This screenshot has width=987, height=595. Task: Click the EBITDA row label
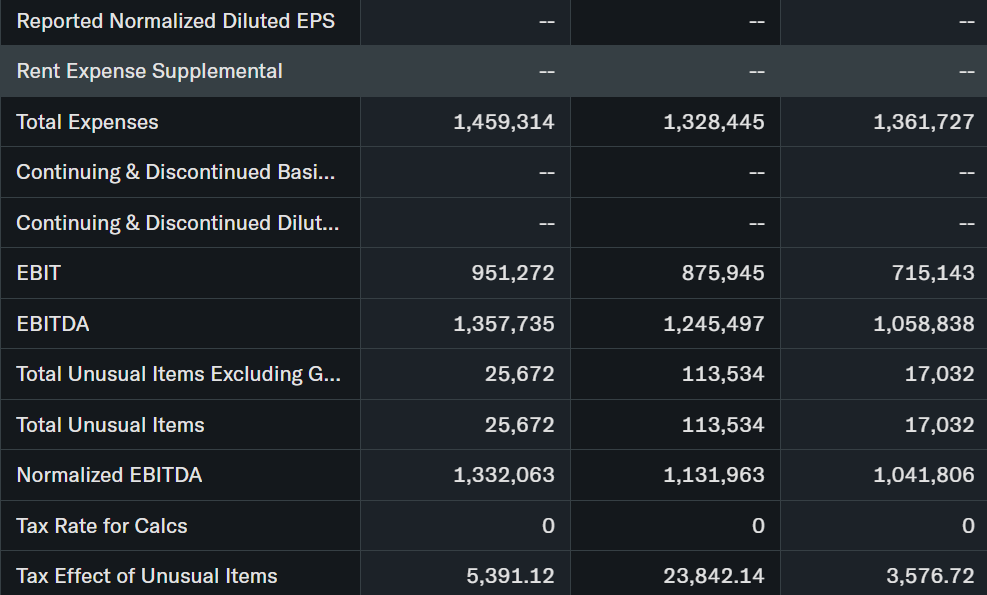click(53, 324)
